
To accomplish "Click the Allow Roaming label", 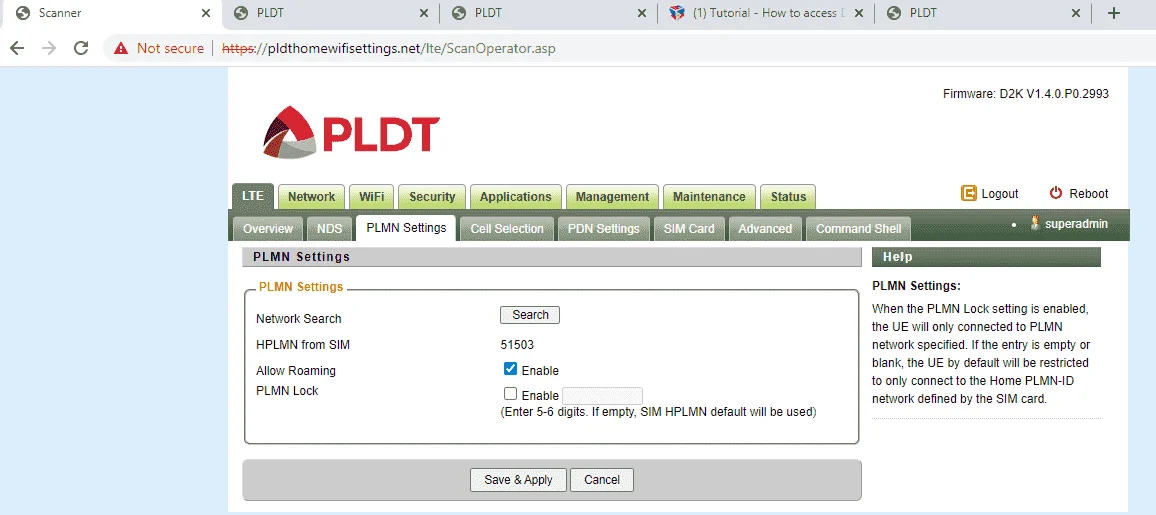I will (296, 371).
